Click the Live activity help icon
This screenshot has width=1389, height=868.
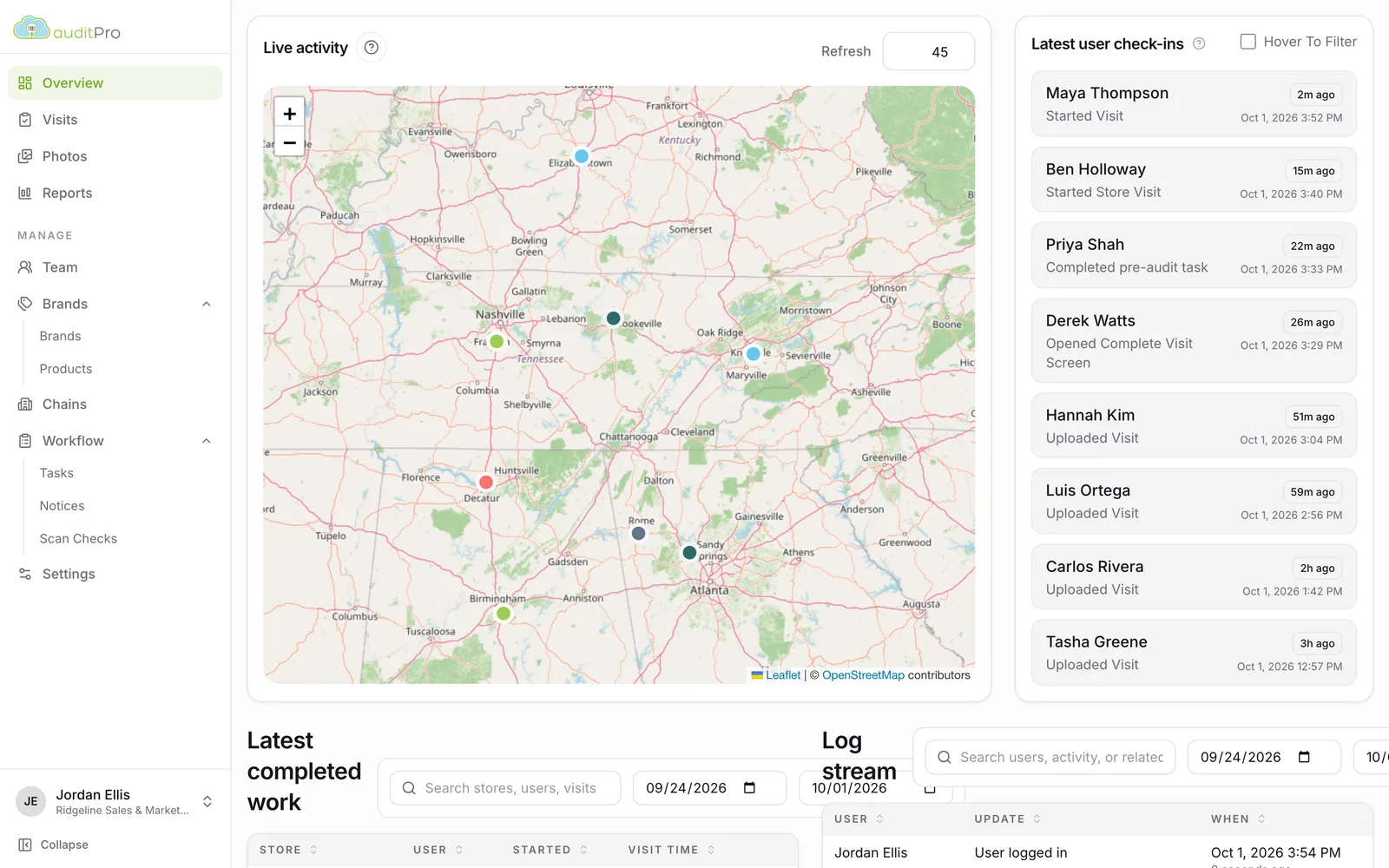(372, 48)
